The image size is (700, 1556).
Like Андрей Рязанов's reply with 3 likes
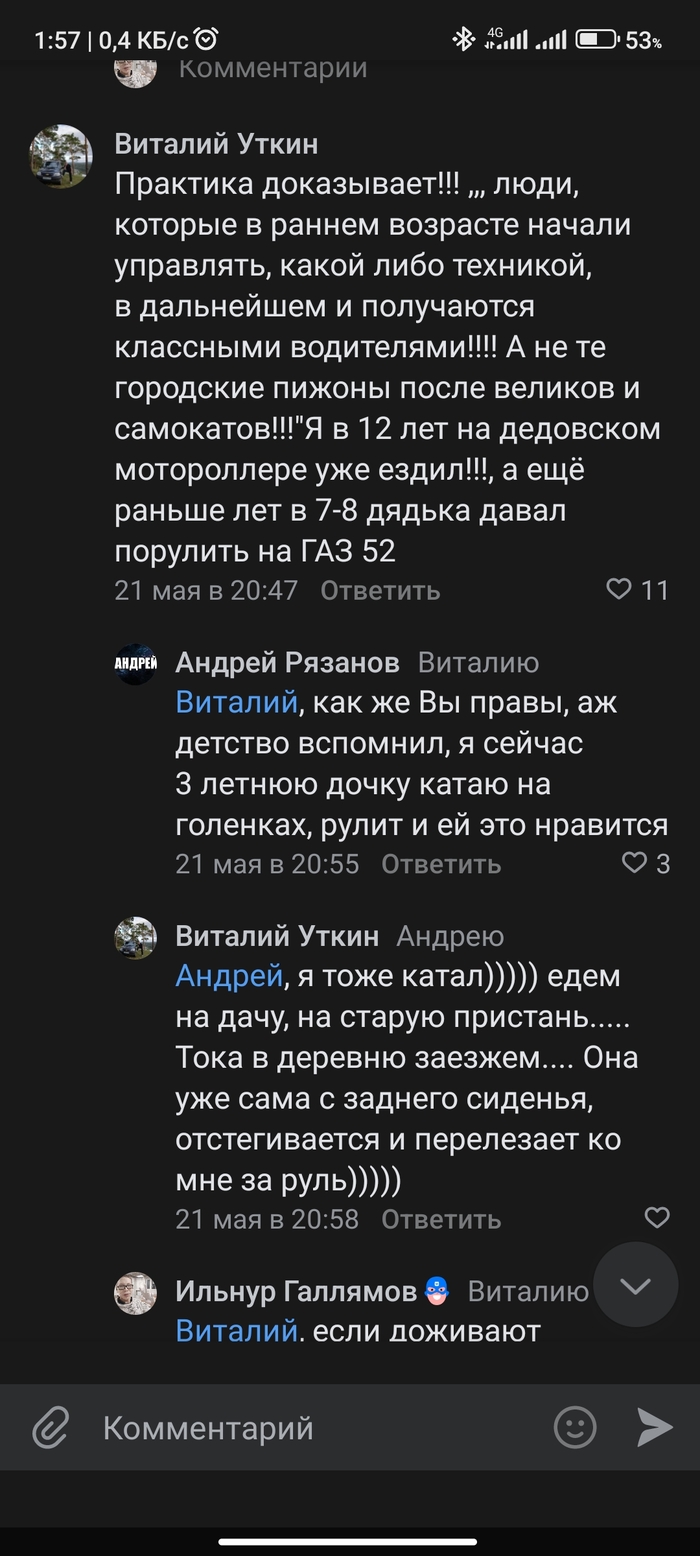tap(635, 863)
